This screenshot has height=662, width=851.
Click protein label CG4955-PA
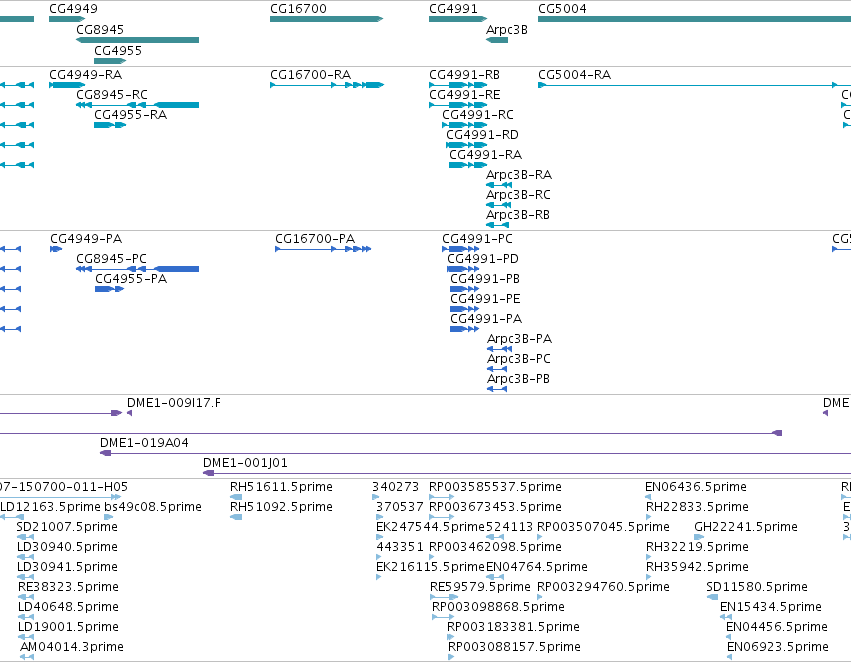[131, 279]
